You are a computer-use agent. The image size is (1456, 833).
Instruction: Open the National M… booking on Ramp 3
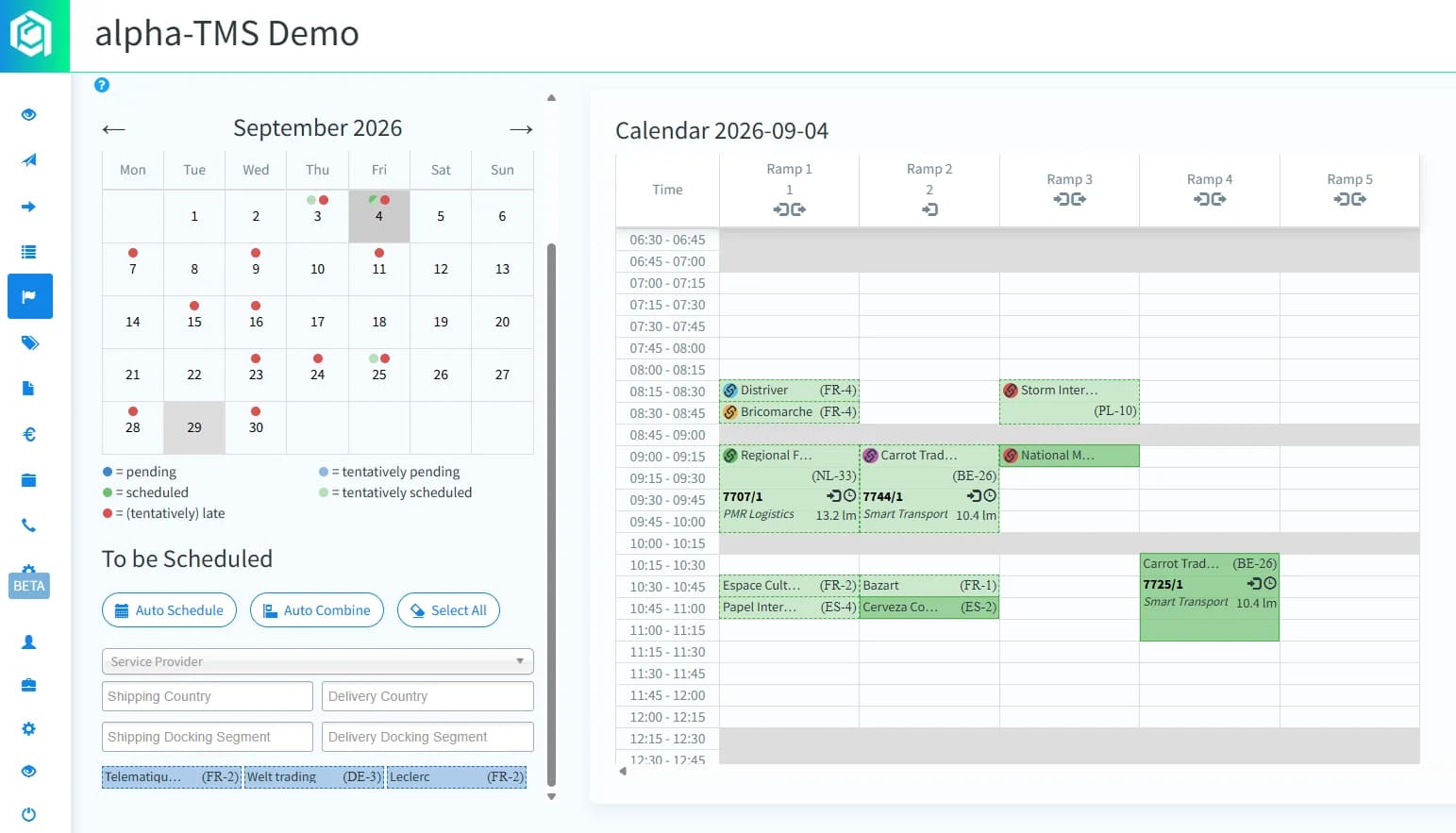tap(1069, 456)
